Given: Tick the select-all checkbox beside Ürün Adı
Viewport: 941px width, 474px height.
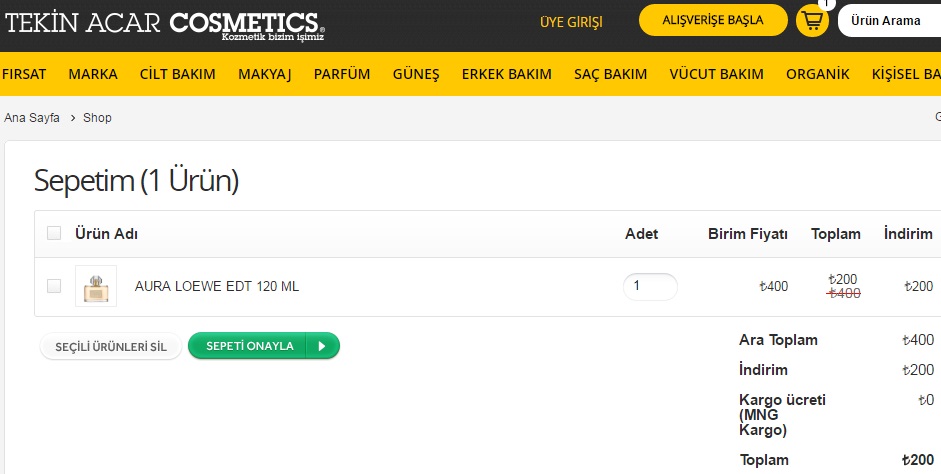Looking at the screenshot, I should pyautogui.click(x=54, y=233).
